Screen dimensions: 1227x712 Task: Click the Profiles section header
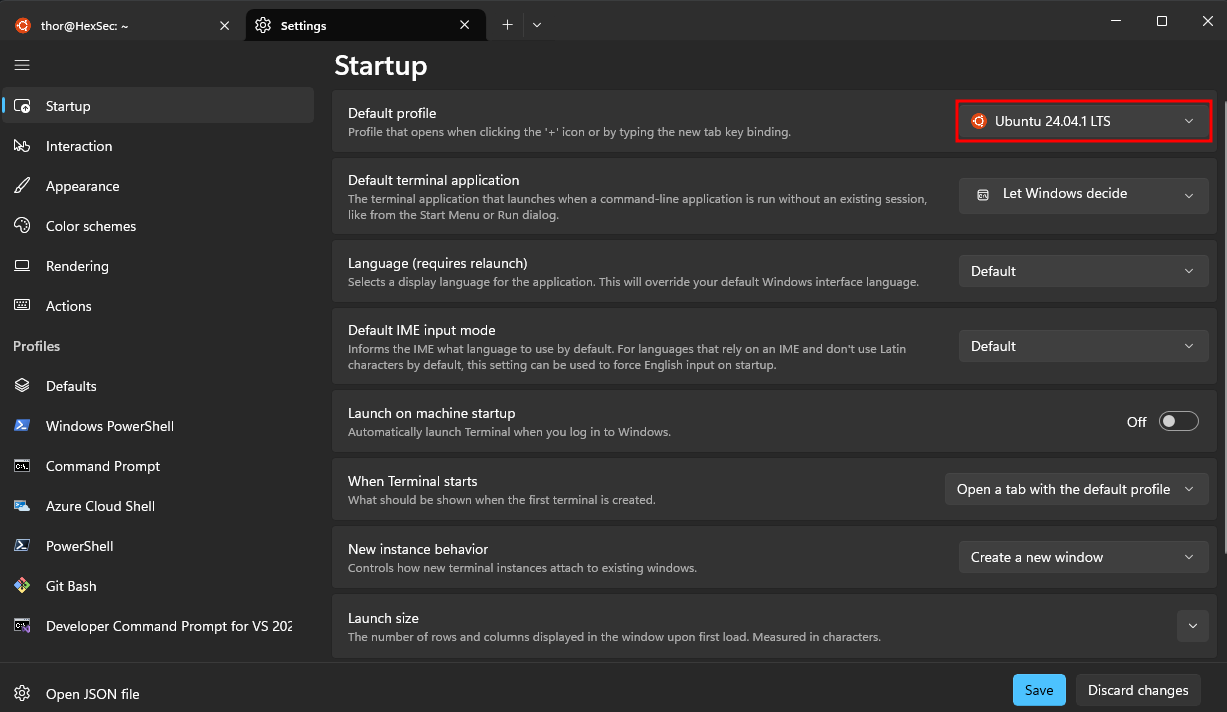coord(37,346)
